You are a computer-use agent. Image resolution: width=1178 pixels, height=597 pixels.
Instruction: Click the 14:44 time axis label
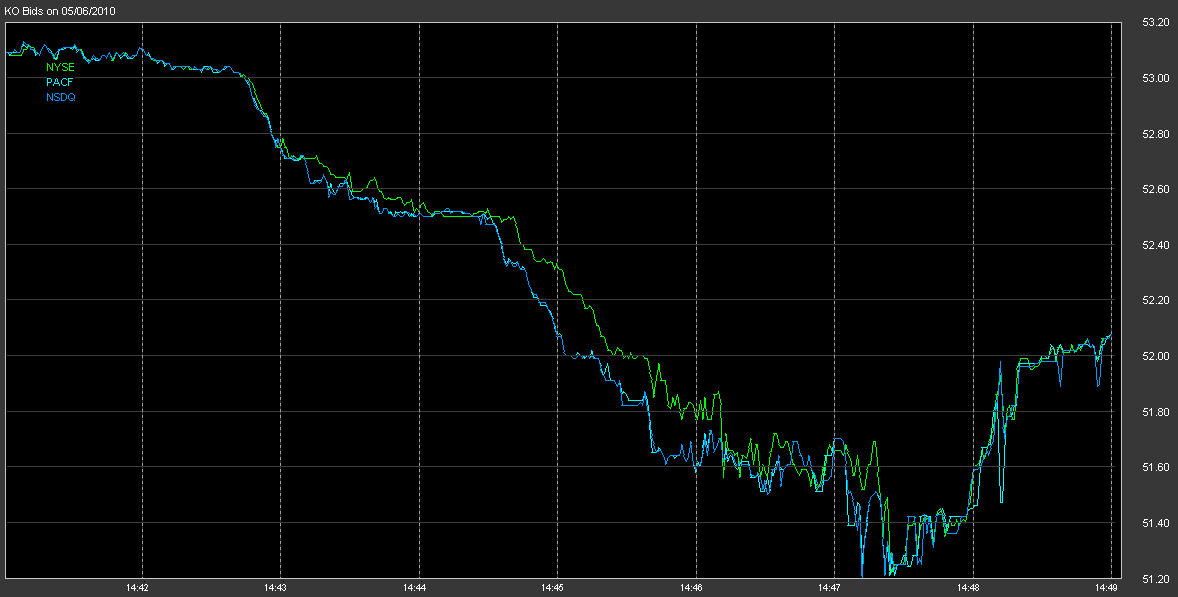pyautogui.click(x=414, y=588)
